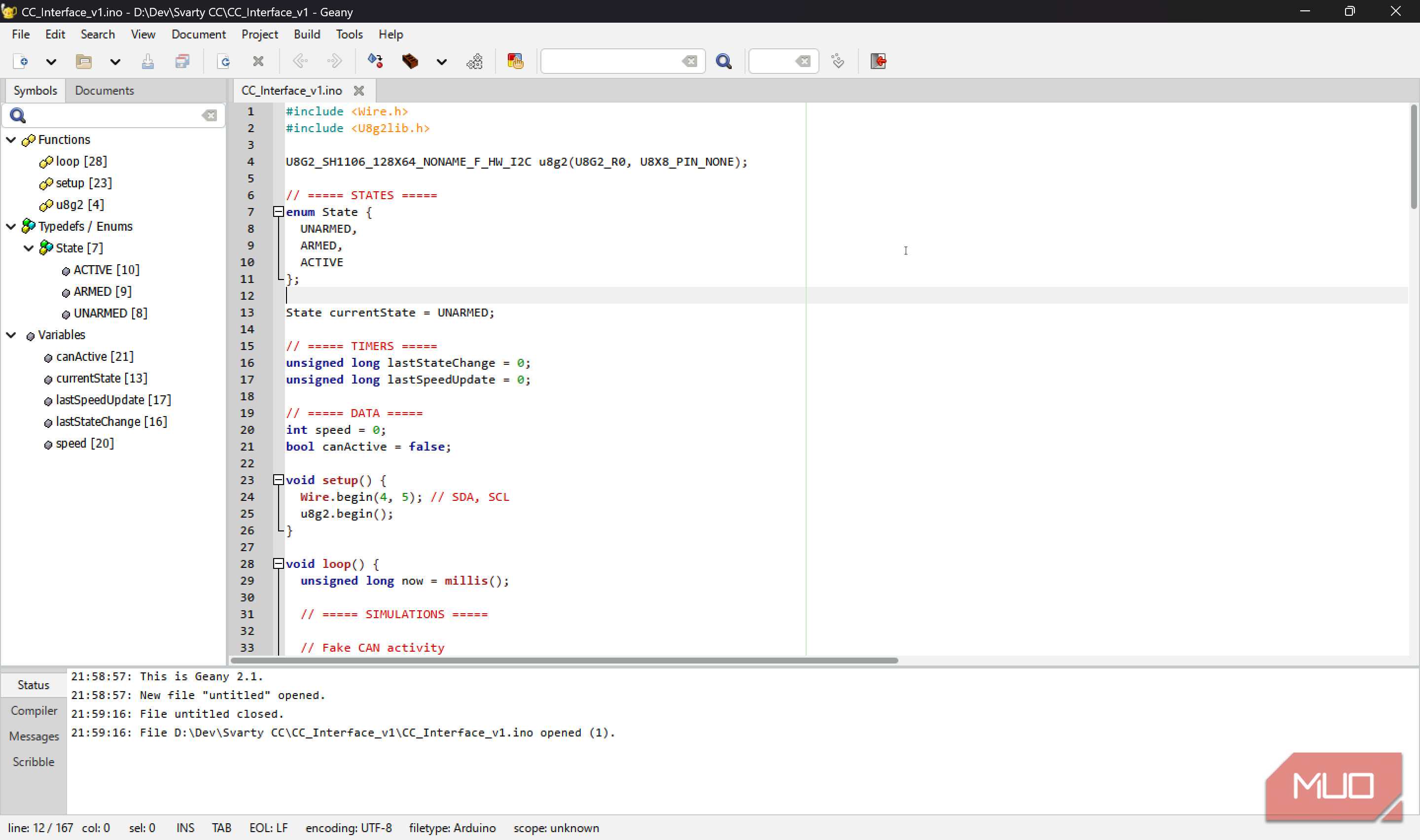Click the New file toolbar icon
The width and height of the screenshot is (1420, 840).
(x=20, y=61)
